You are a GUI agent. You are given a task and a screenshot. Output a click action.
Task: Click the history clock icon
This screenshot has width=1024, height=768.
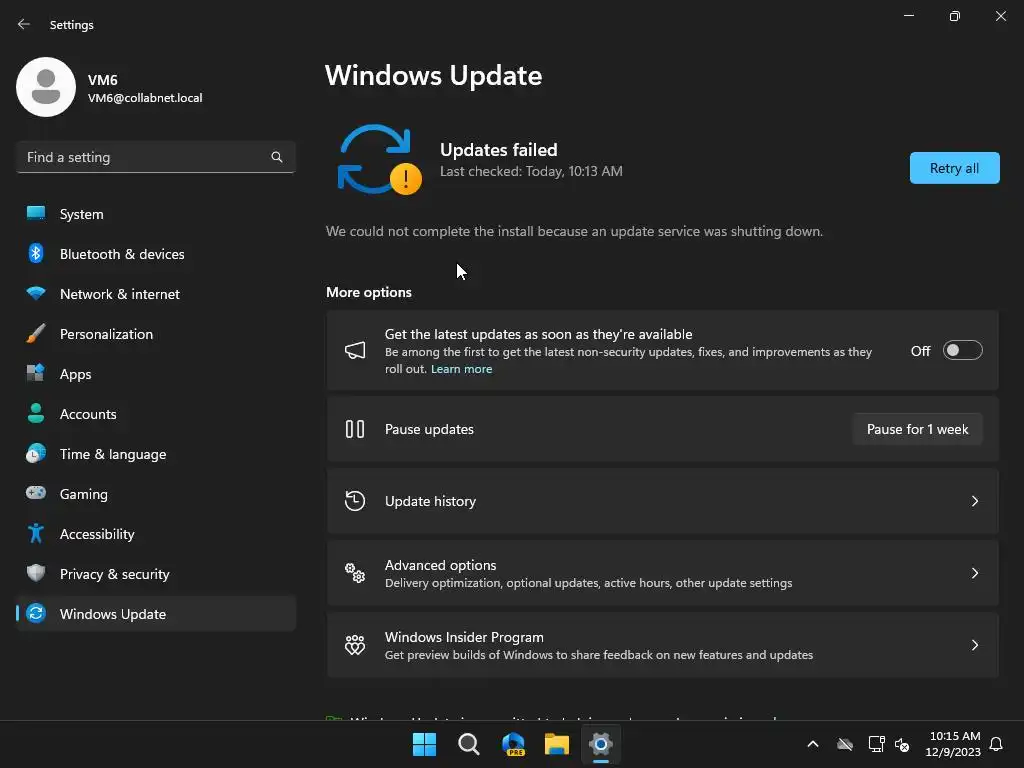point(355,501)
